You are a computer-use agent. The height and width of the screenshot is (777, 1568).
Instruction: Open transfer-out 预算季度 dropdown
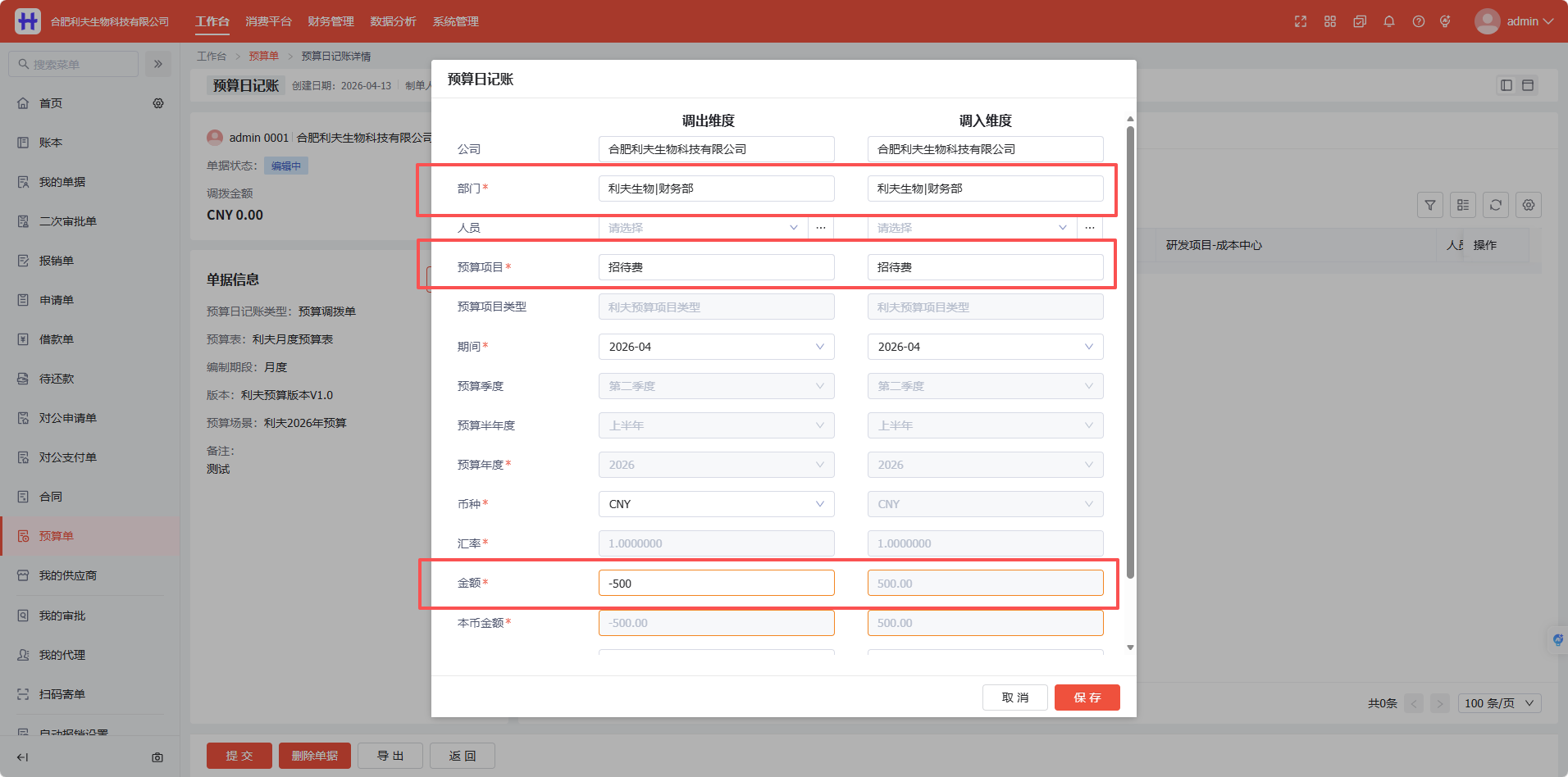[x=717, y=386]
